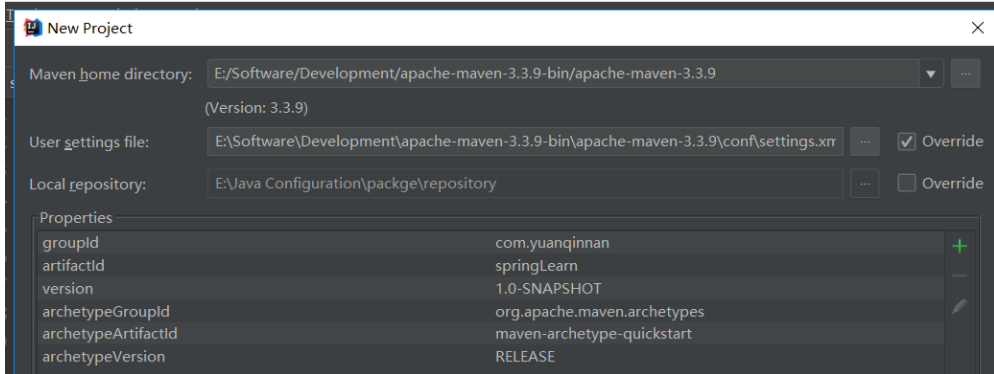Browse for the local repository folder

(x=865, y=184)
